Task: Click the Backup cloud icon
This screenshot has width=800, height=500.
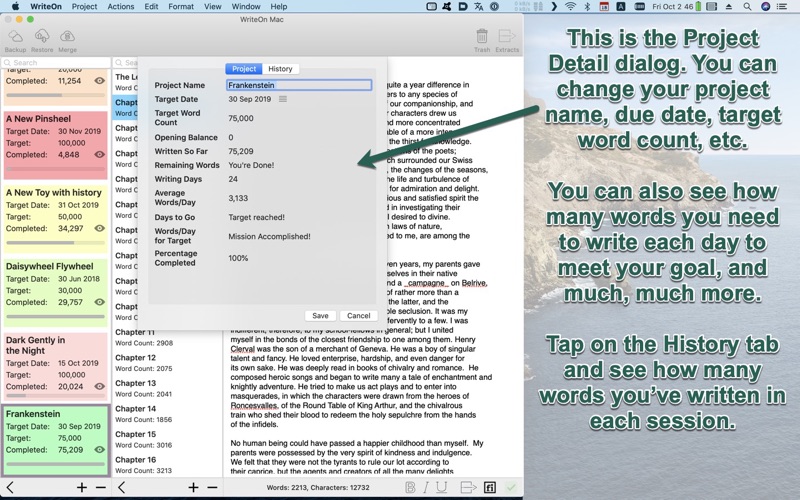Action: coord(15,37)
